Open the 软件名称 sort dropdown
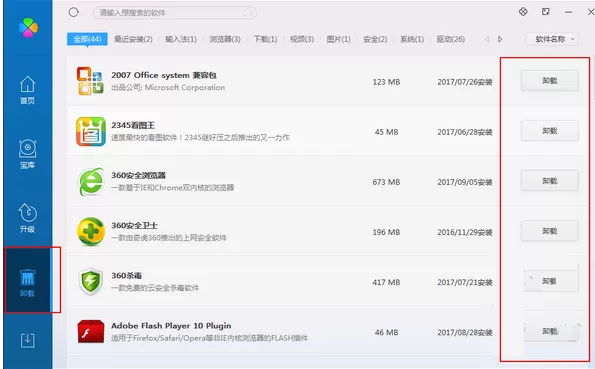The width and height of the screenshot is (595, 369). point(552,39)
